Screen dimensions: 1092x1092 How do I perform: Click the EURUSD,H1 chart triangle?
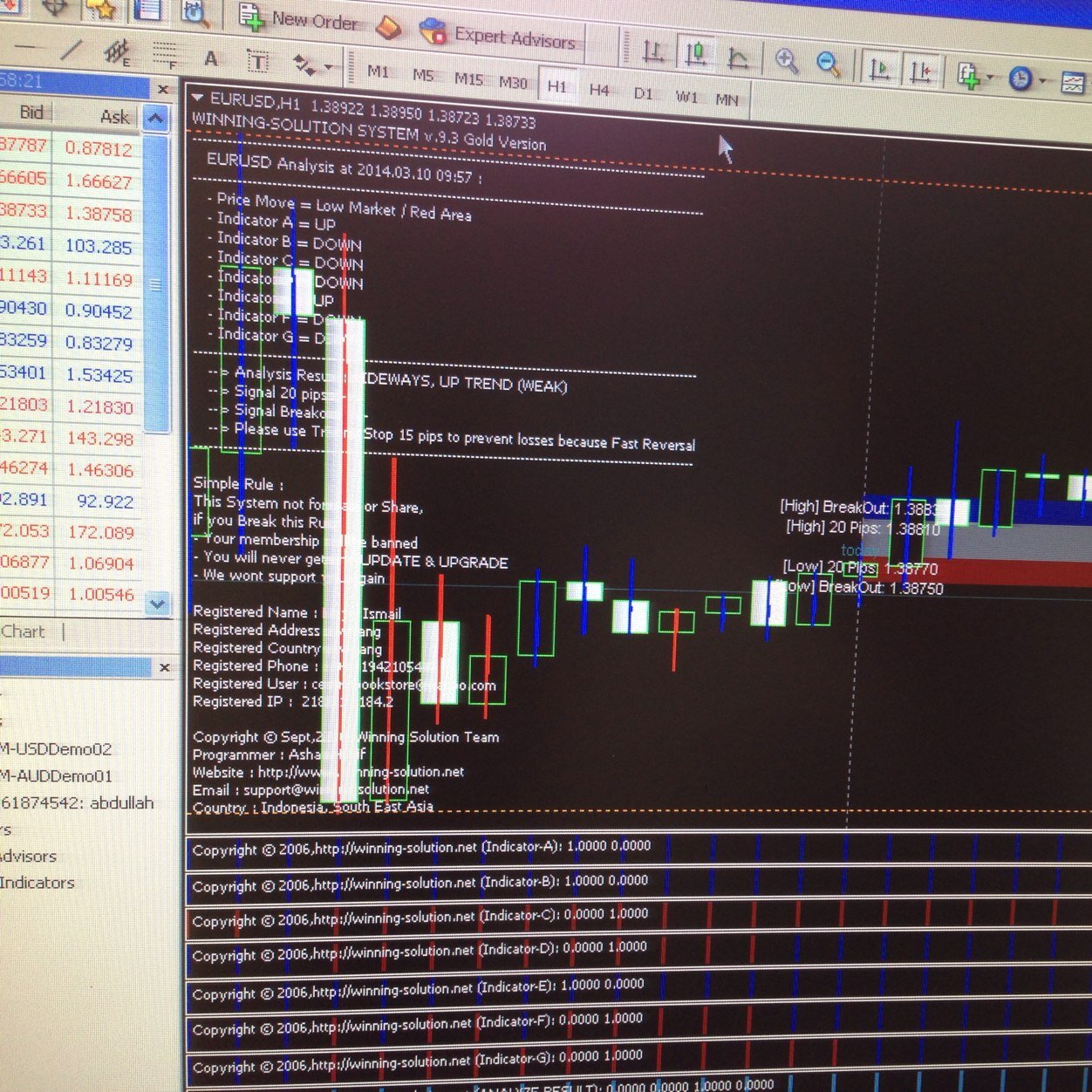[x=197, y=97]
